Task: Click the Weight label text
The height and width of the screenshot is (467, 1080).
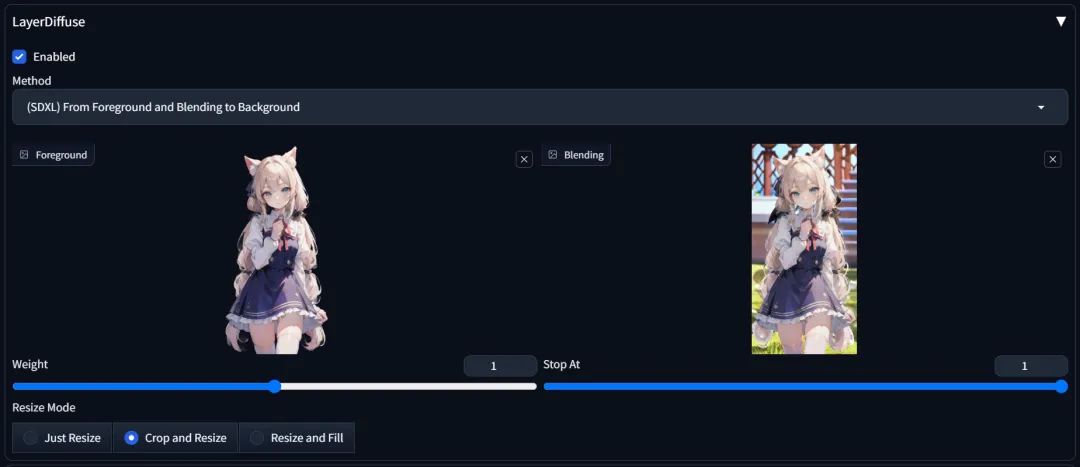Action: pyautogui.click(x=30, y=364)
